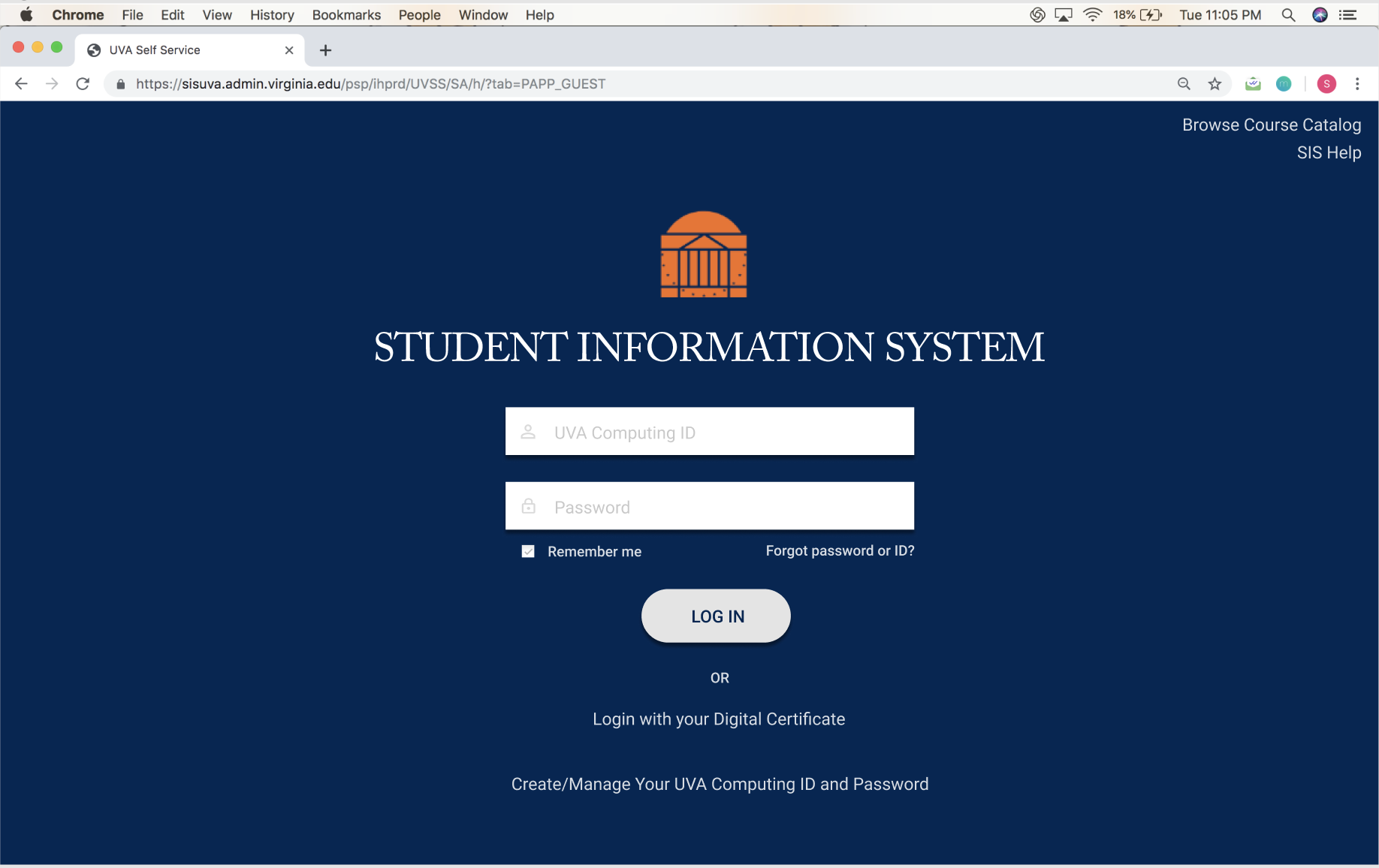This screenshot has width=1379, height=868.
Task: Uncheck the Remember me checkbox
Action: 528,551
